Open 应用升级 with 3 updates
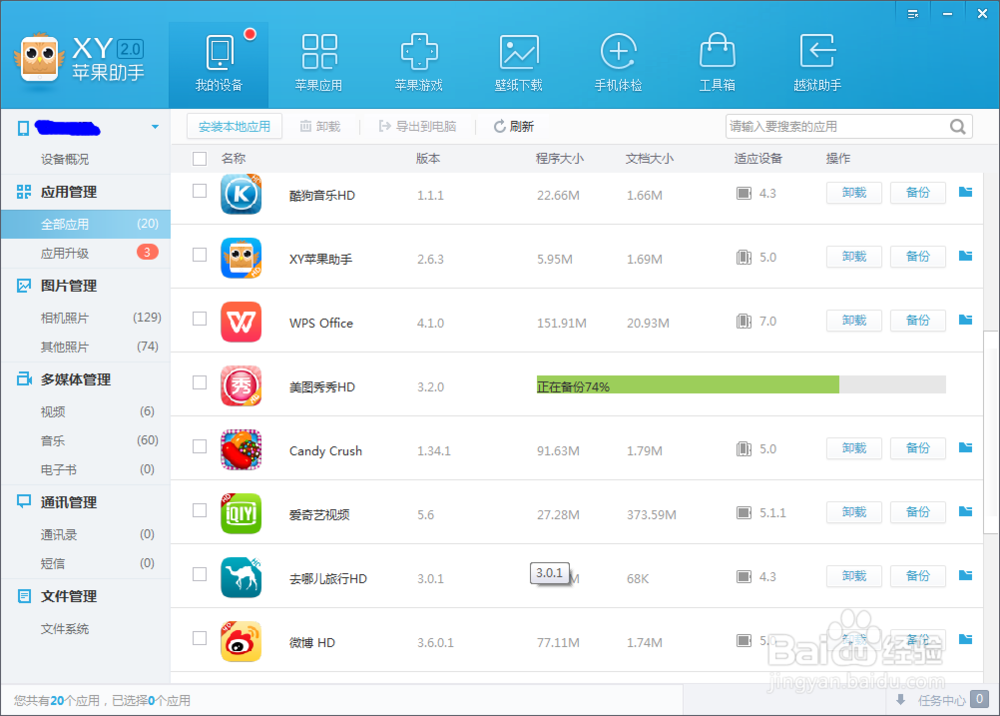The image size is (1000, 716). (85, 253)
